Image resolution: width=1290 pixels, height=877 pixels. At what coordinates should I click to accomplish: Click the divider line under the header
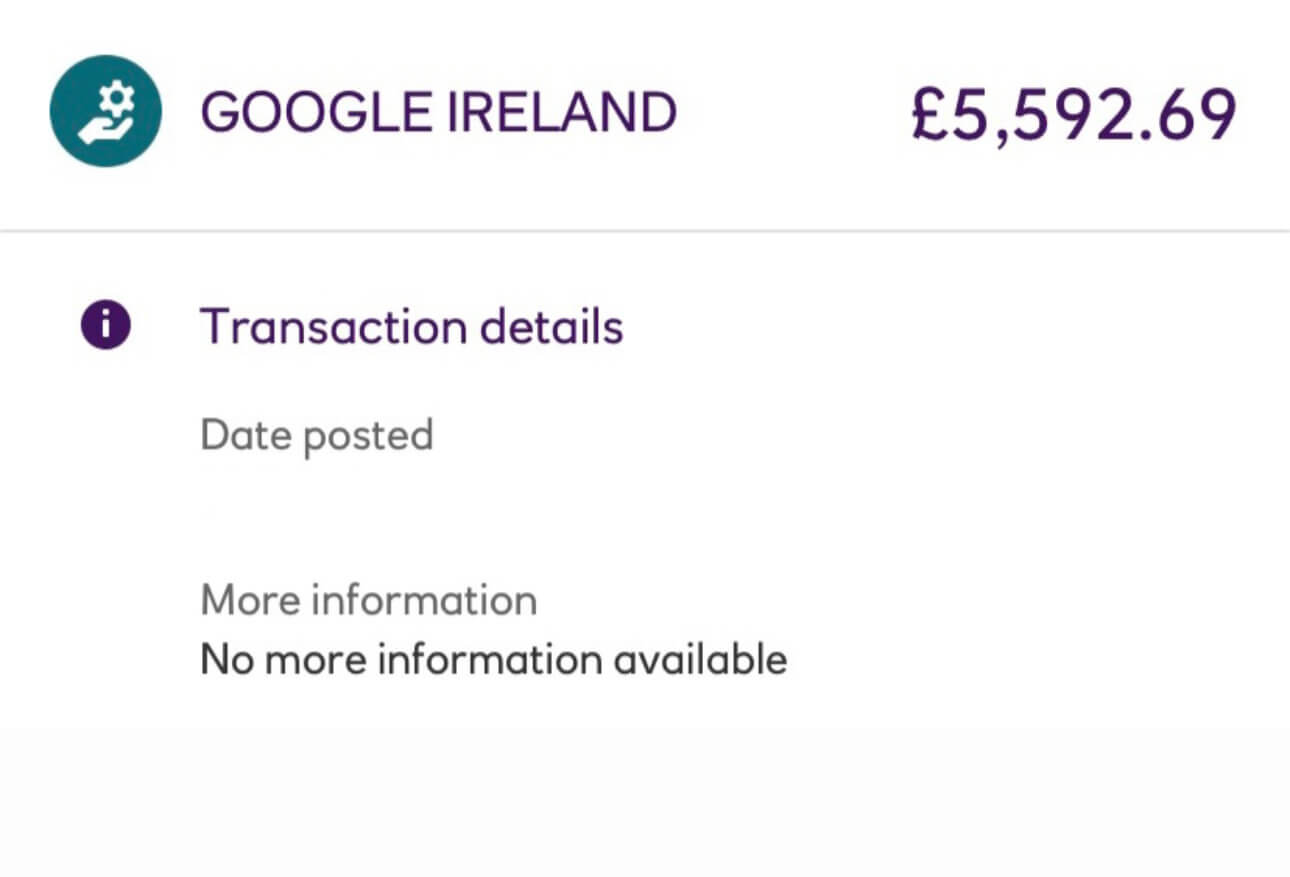click(645, 232)
